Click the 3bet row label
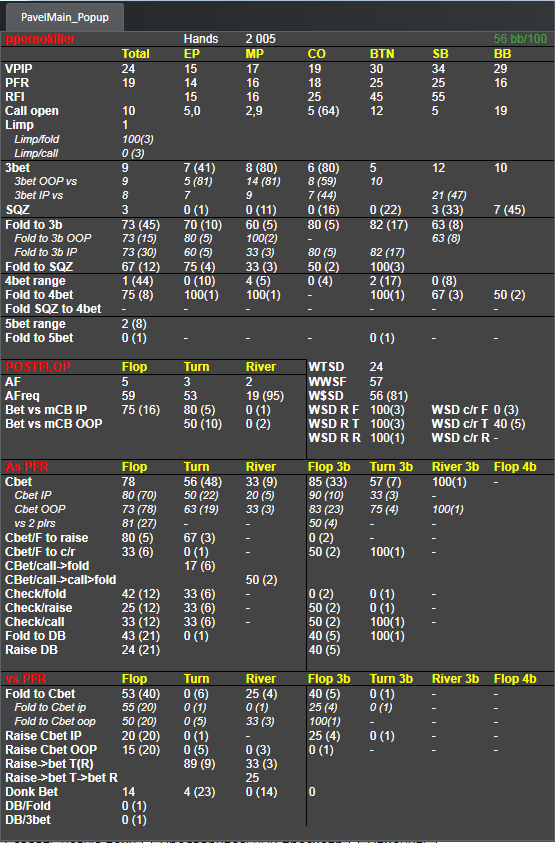The height and width of the screenshot is (843, 555). pyautogui.click(x=18, y=168)
